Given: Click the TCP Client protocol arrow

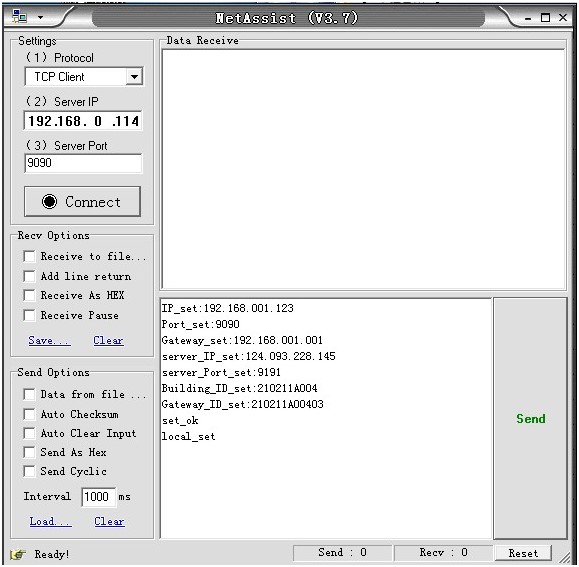Looking at the screenshot, I should (134, 77).
